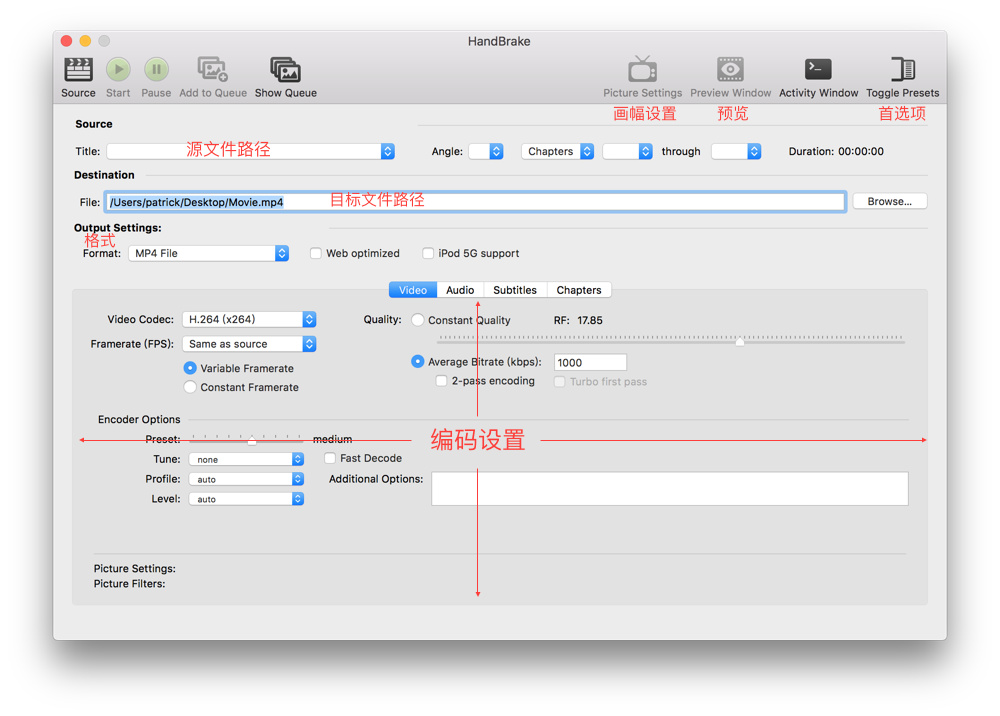
Task: Open the Video Codec dropdown
Action: [249, 319]
